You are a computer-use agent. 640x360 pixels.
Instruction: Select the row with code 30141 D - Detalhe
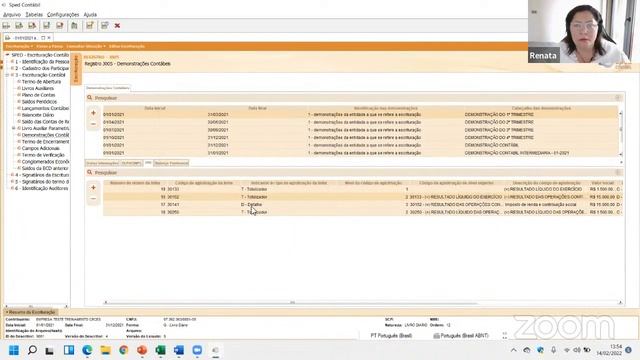pyautogui.click(x=362, y=204)
